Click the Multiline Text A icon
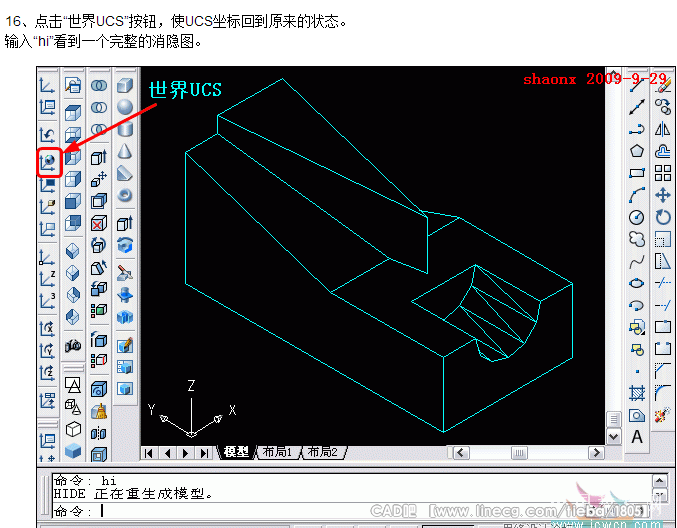This screenshot has height=528, width=677. (637, 437)
